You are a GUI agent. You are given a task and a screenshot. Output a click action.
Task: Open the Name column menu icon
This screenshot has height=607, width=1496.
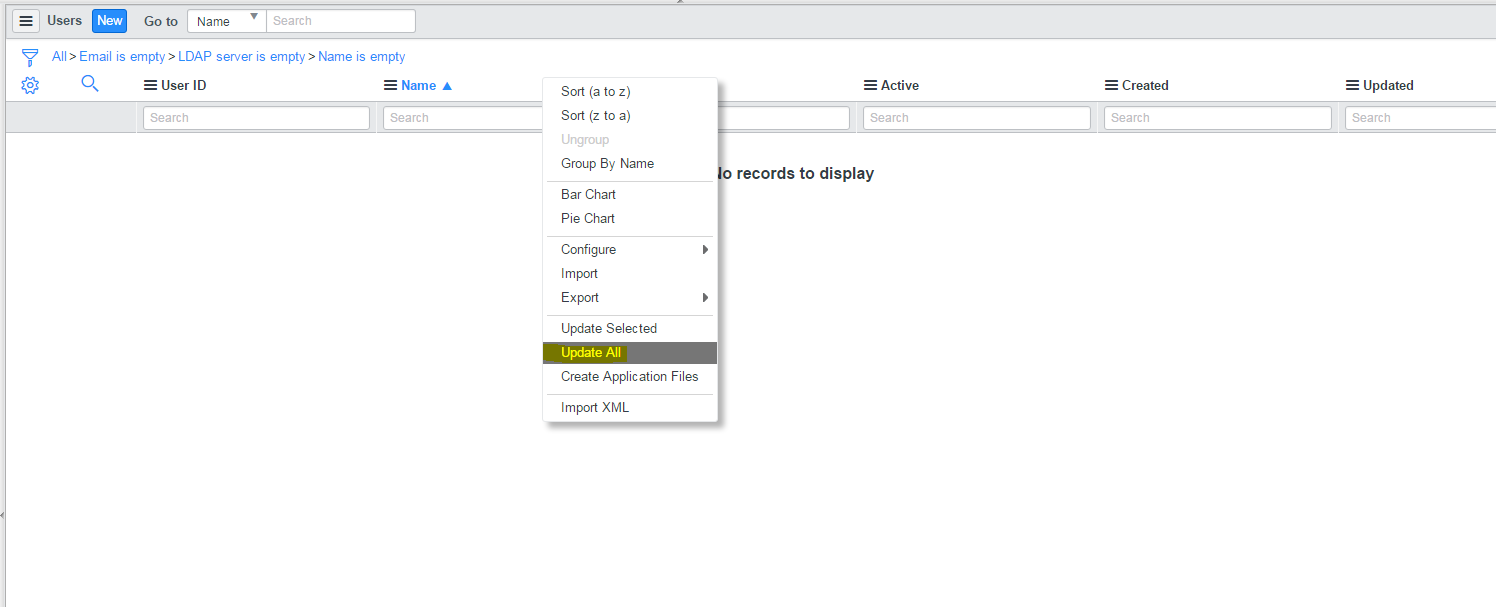click(x=391, y=86)
